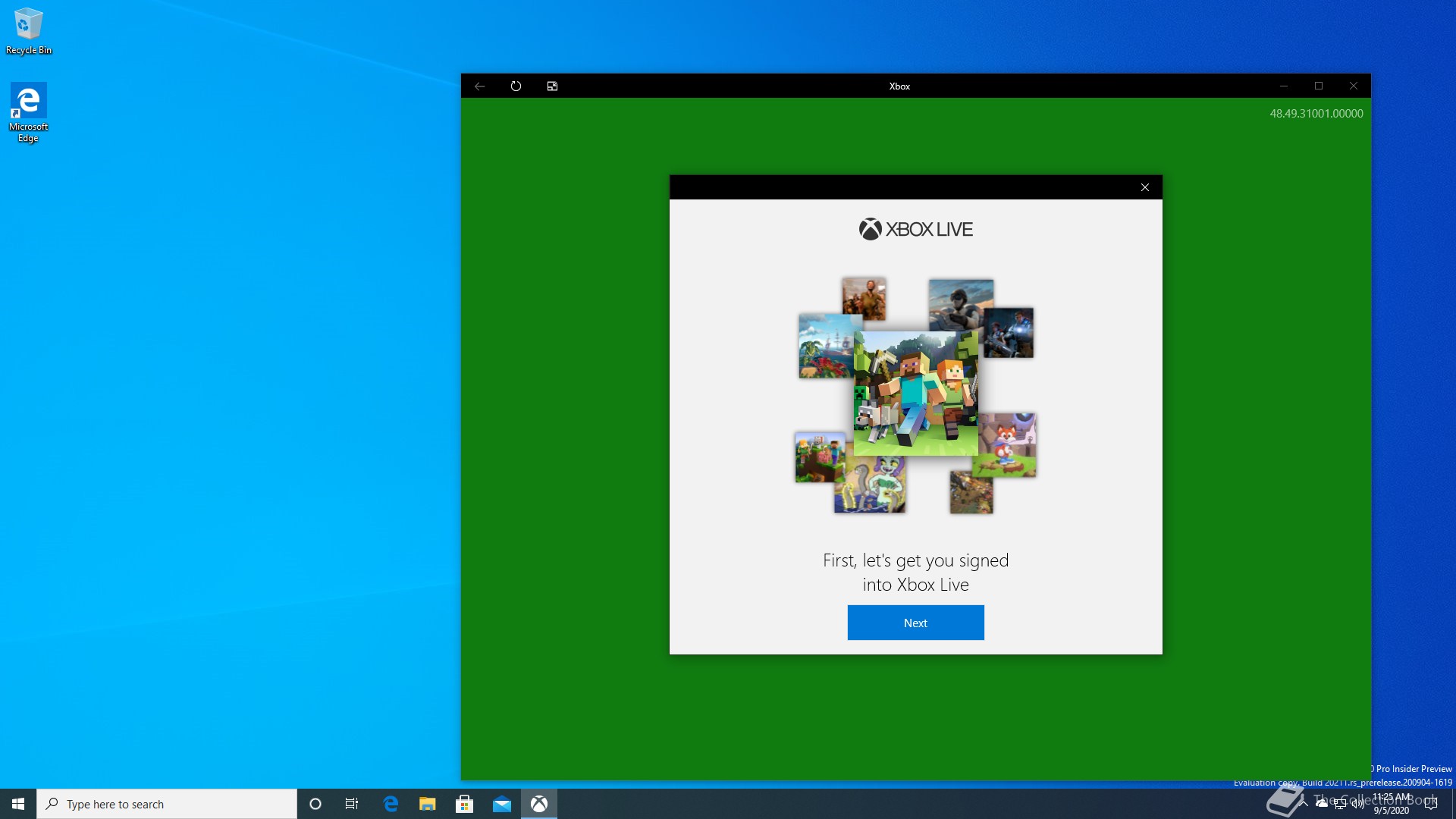The image size is (1456, 819).
Task: Click the version number 48.49.31001.00000
Action: [x=1316, y=113]
